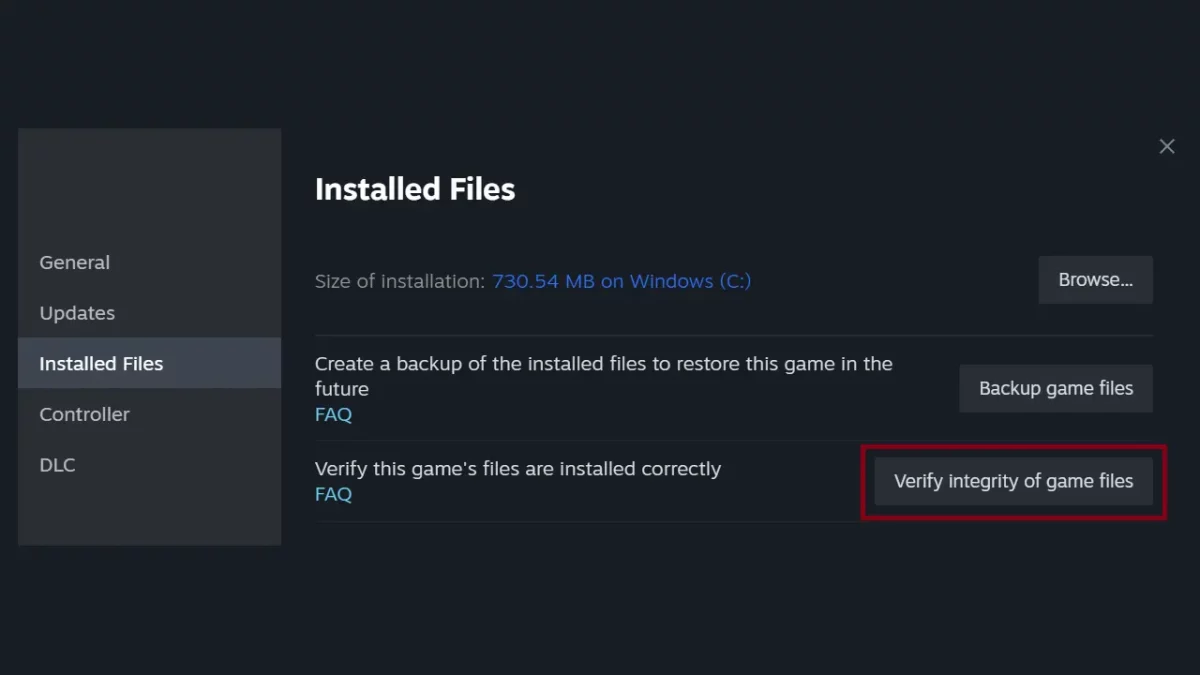This screenshot has width=1200, height=675.
Task: Click the 'Size of installation:' label
Action: (x=400, y=281)
